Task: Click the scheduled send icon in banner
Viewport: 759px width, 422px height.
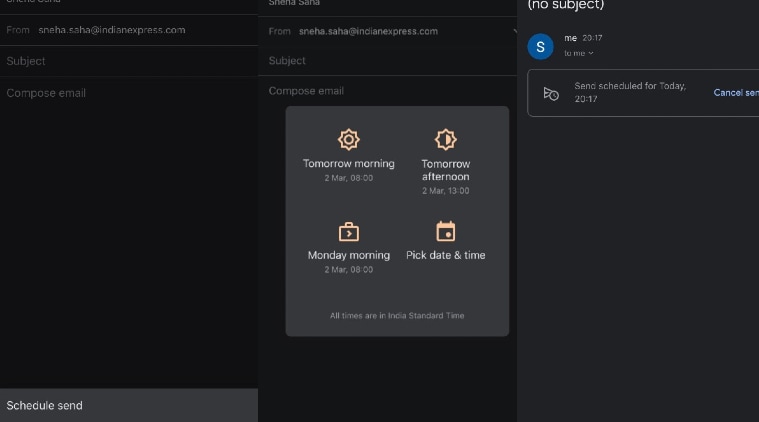Action: point(550,93)
